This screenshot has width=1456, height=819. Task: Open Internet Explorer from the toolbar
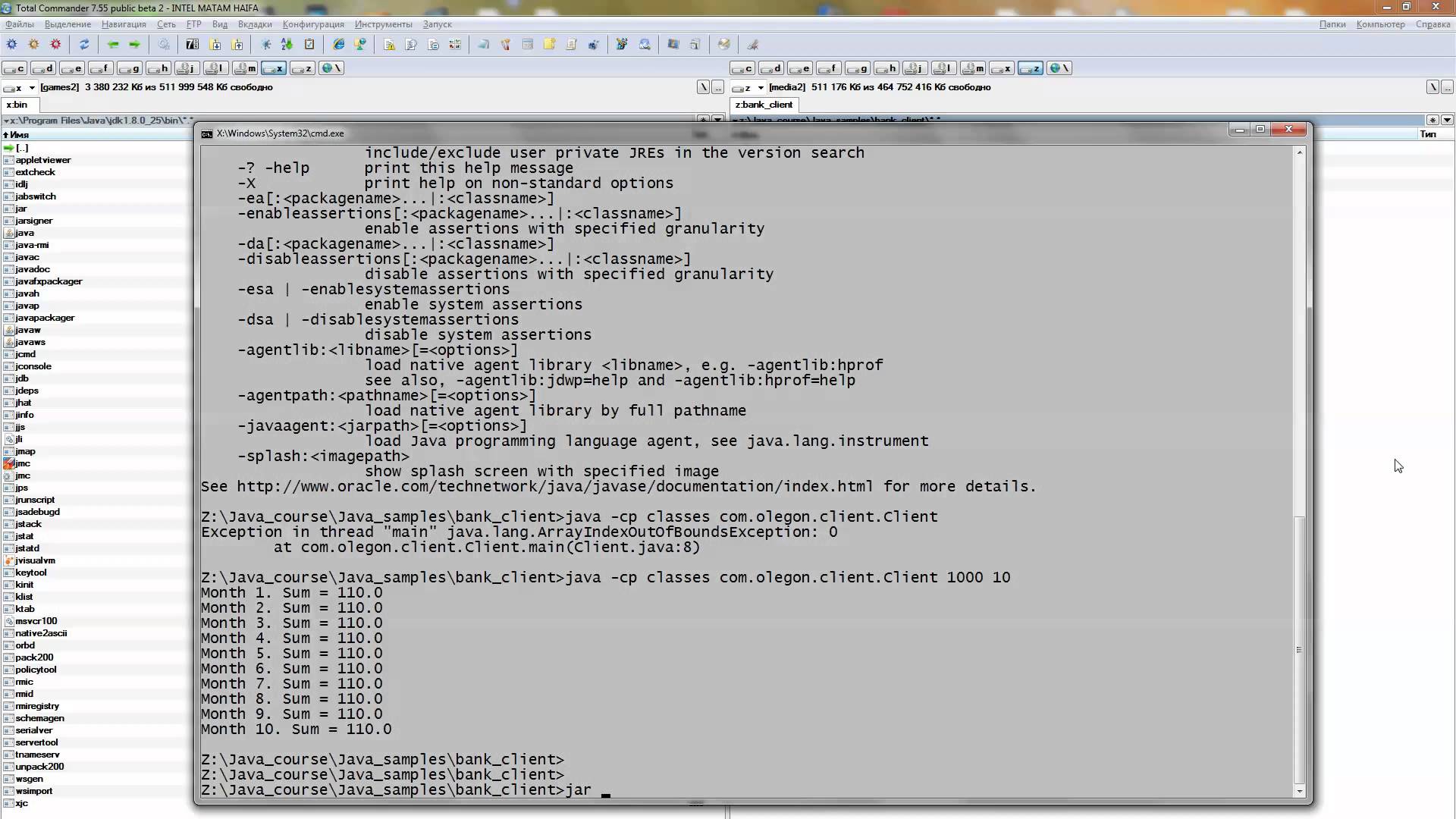tap(338, 45)
